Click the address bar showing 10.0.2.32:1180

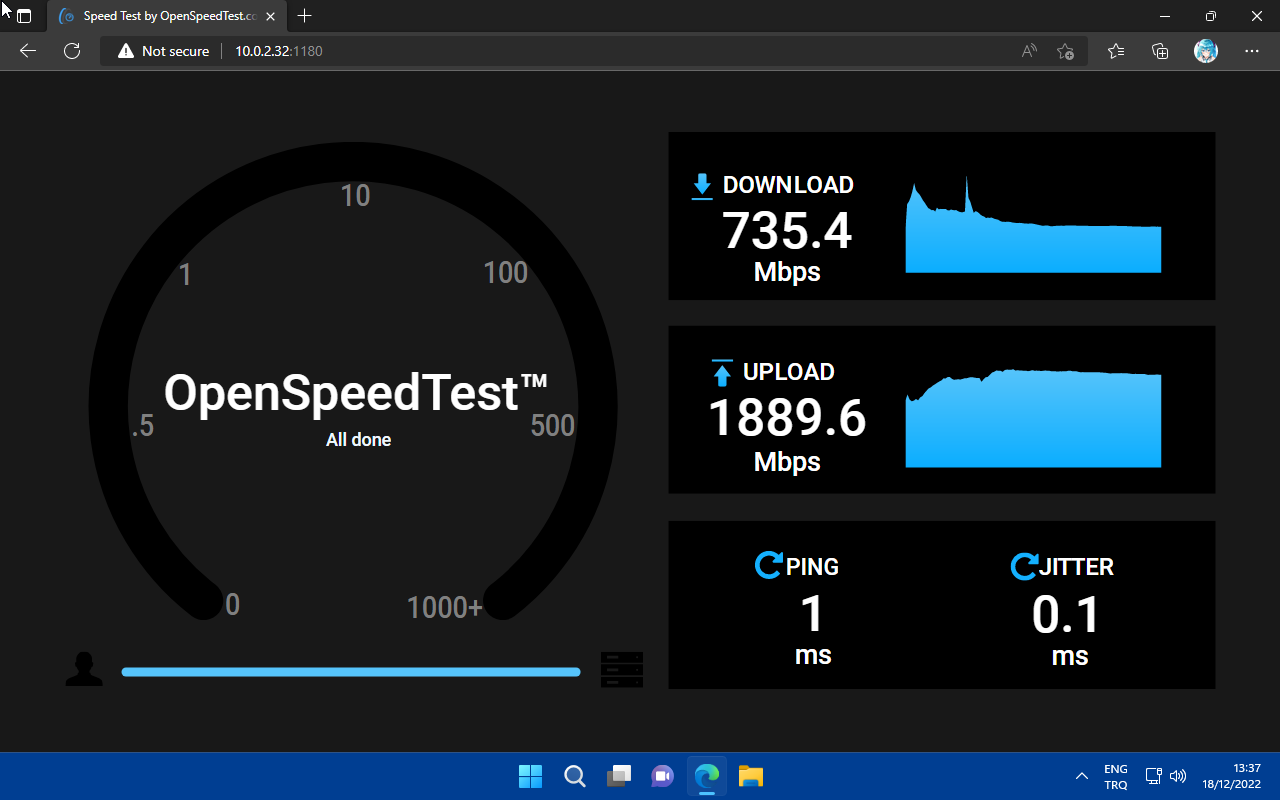tap(594, 51)
